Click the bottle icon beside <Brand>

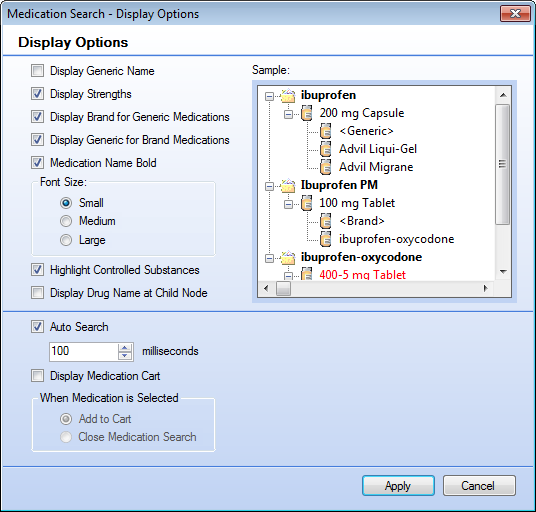(x=325, y=221)
